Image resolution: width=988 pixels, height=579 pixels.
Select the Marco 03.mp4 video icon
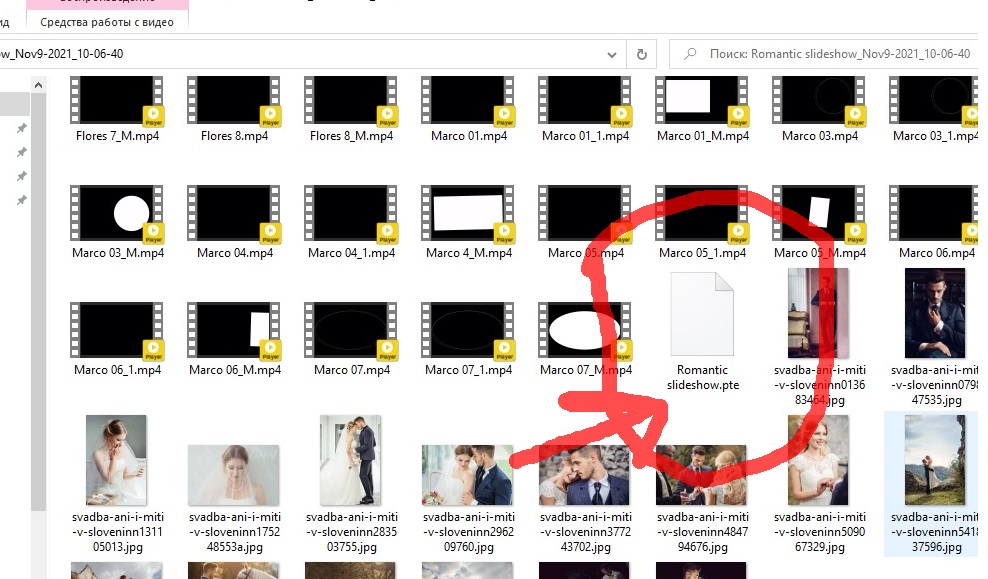pos(819,101)
